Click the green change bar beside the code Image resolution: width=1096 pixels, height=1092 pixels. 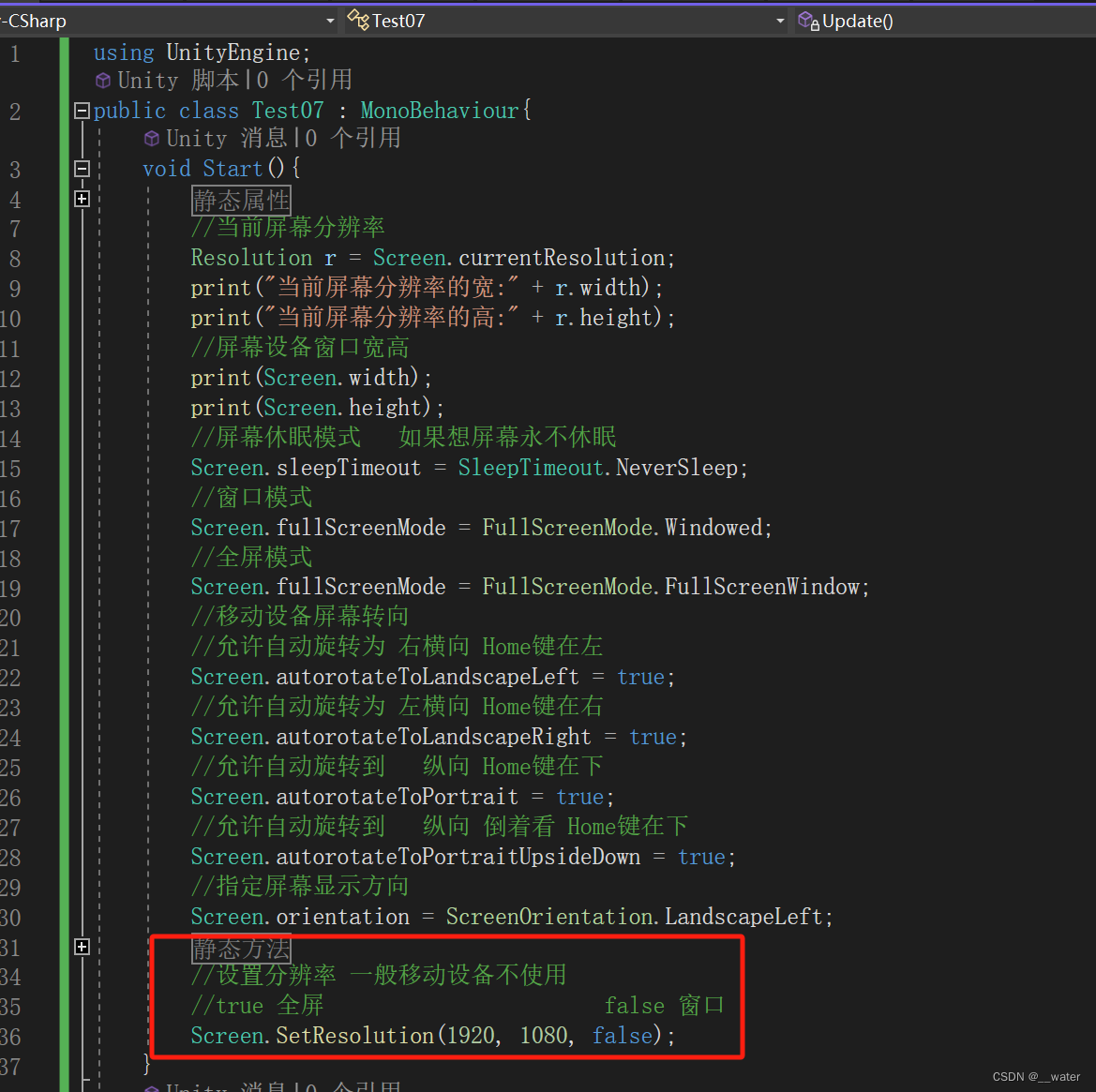point(62,469)
